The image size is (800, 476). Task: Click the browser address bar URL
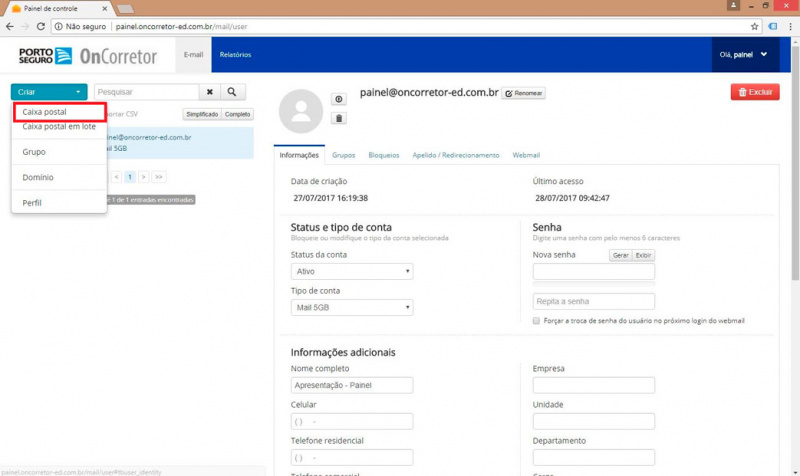[x=181, y=27]
